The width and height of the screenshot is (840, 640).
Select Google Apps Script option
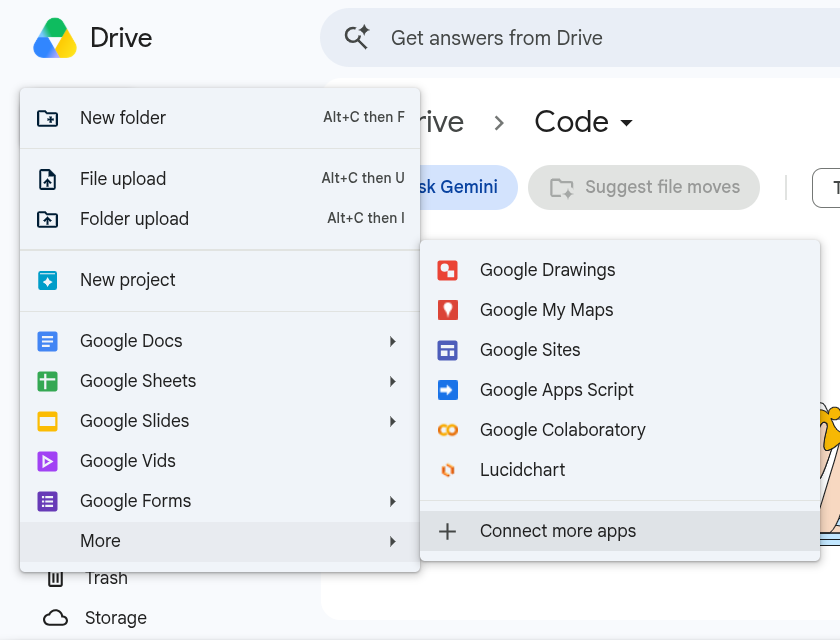point(620,390)
